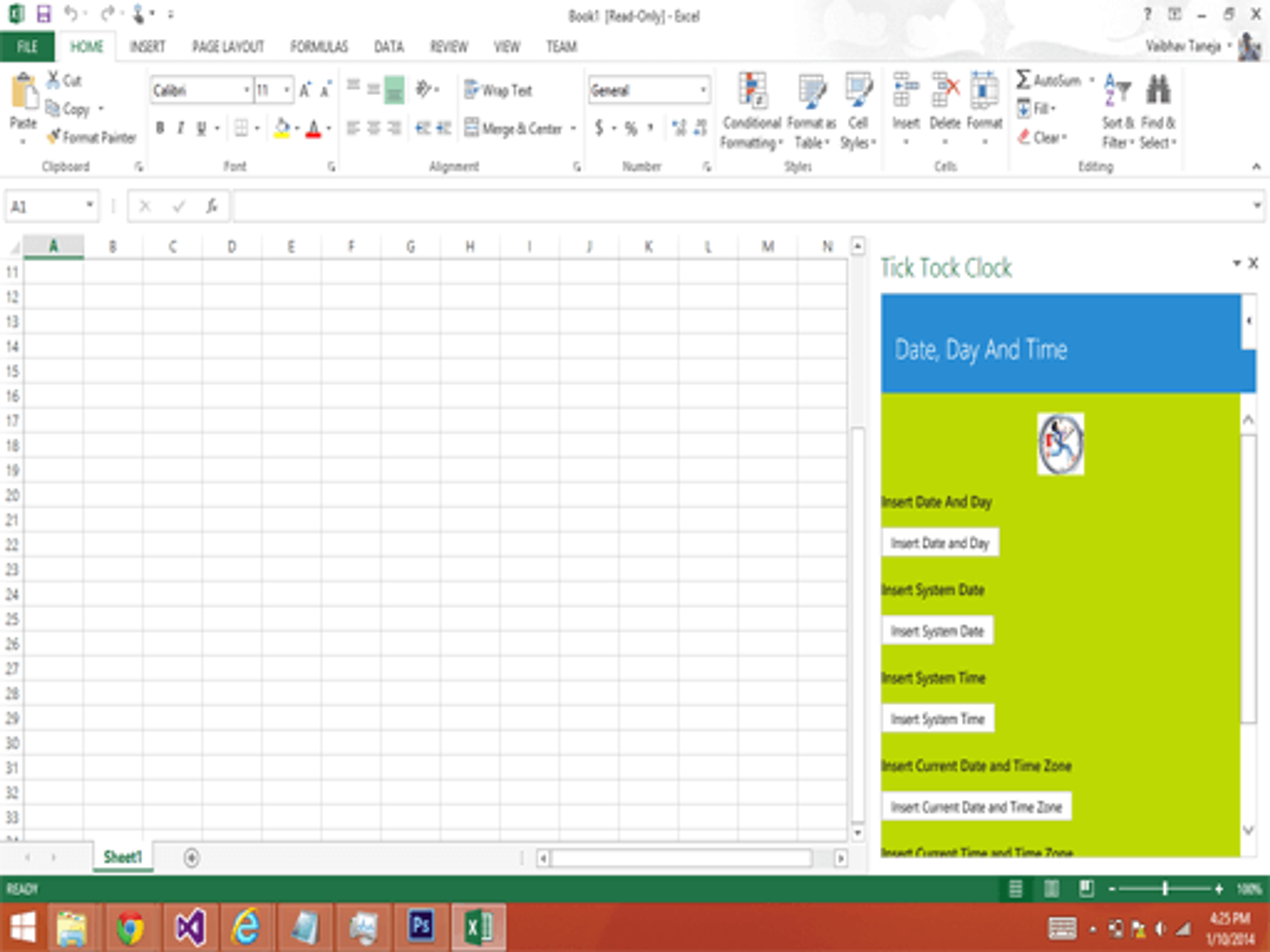The image size is (1270, 952).
Task: Toggle Bold formatting
Action: point(160,128)
